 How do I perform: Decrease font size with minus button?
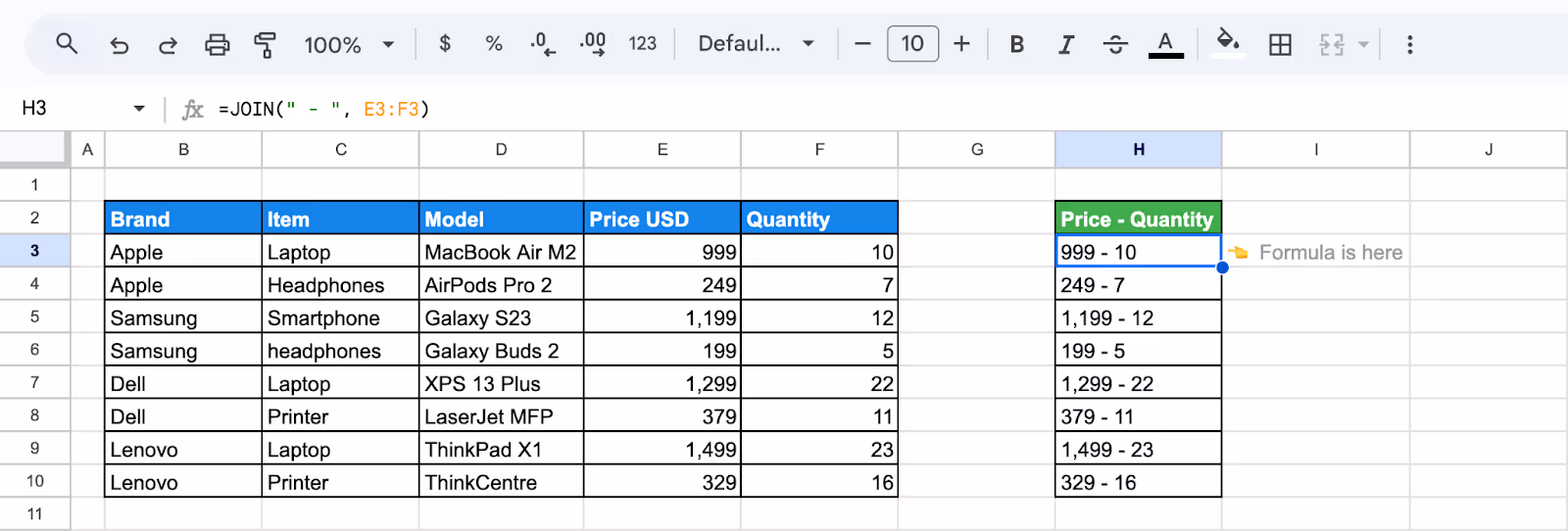[862, 43]
